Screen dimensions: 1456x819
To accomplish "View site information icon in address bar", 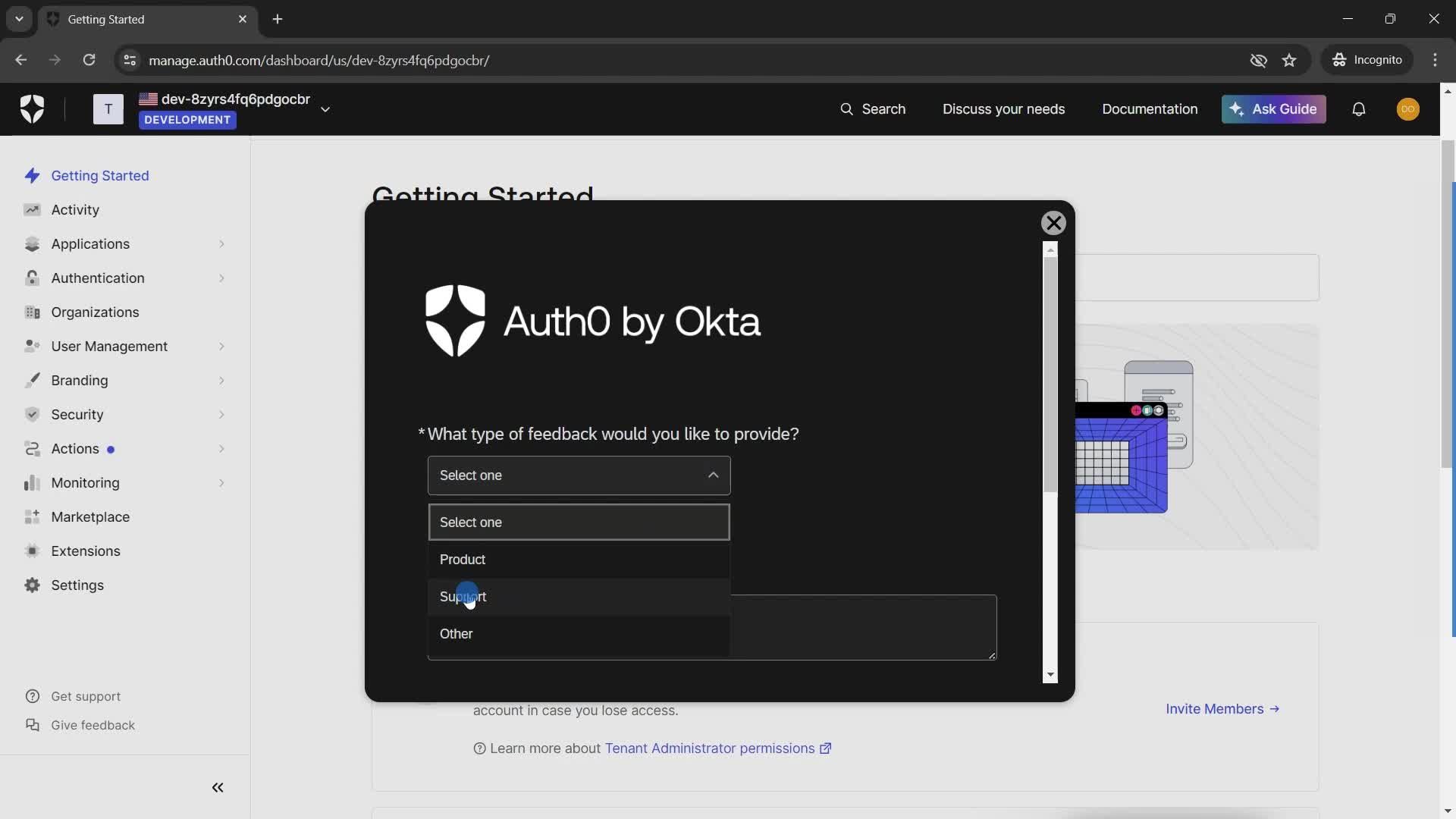I will (130, 60).
